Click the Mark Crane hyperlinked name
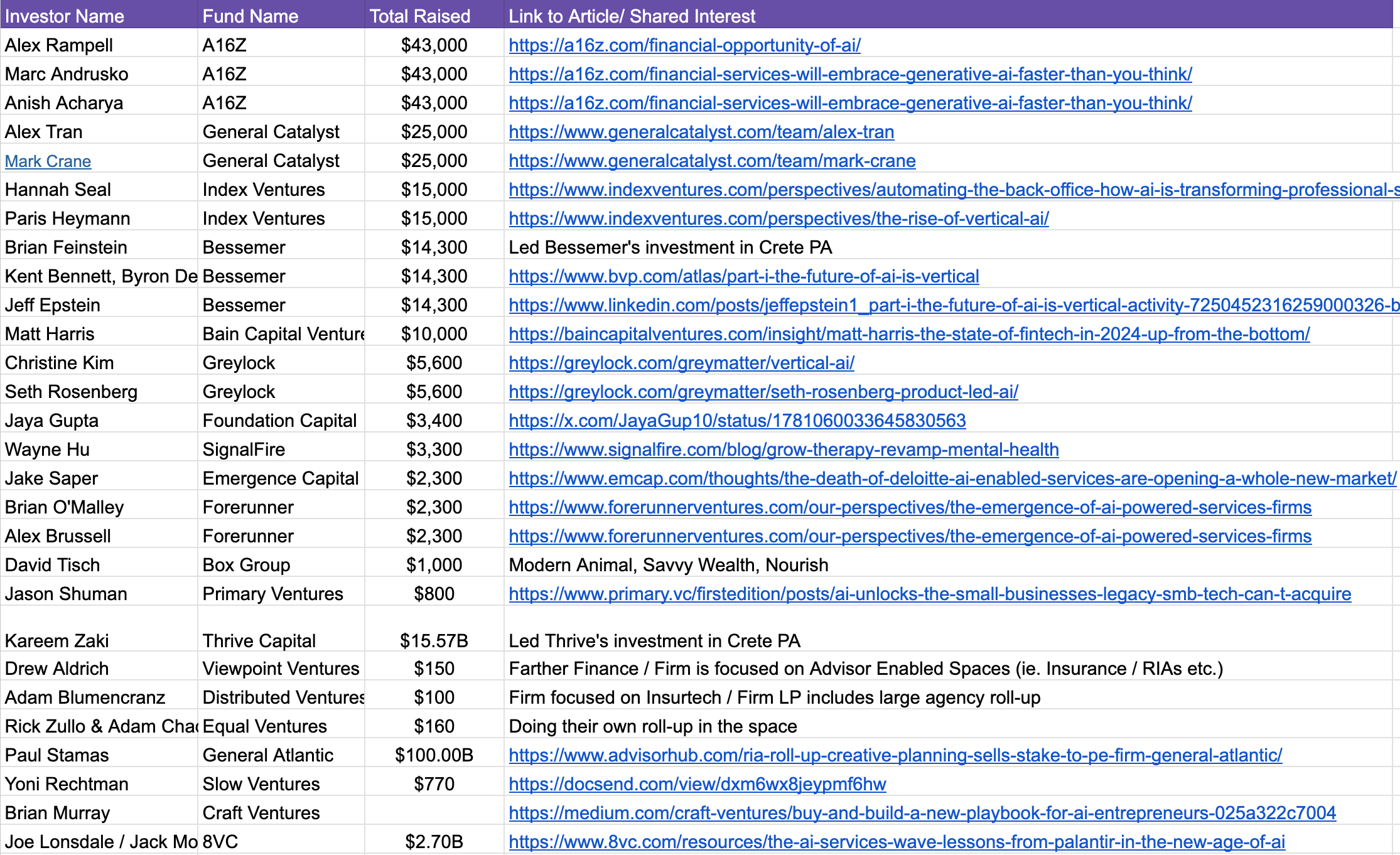Image resolution: width=1400 pixels, height=855 pixels. pyautogui.click(x=48, y=161)
